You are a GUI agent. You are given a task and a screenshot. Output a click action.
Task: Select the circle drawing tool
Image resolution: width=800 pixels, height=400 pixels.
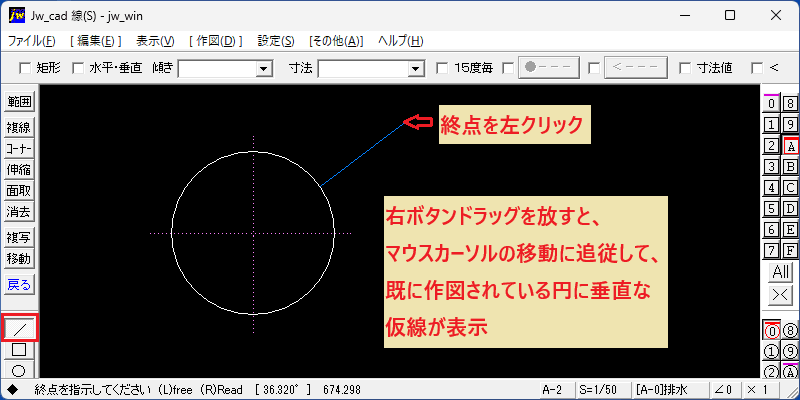coord(19,369)
